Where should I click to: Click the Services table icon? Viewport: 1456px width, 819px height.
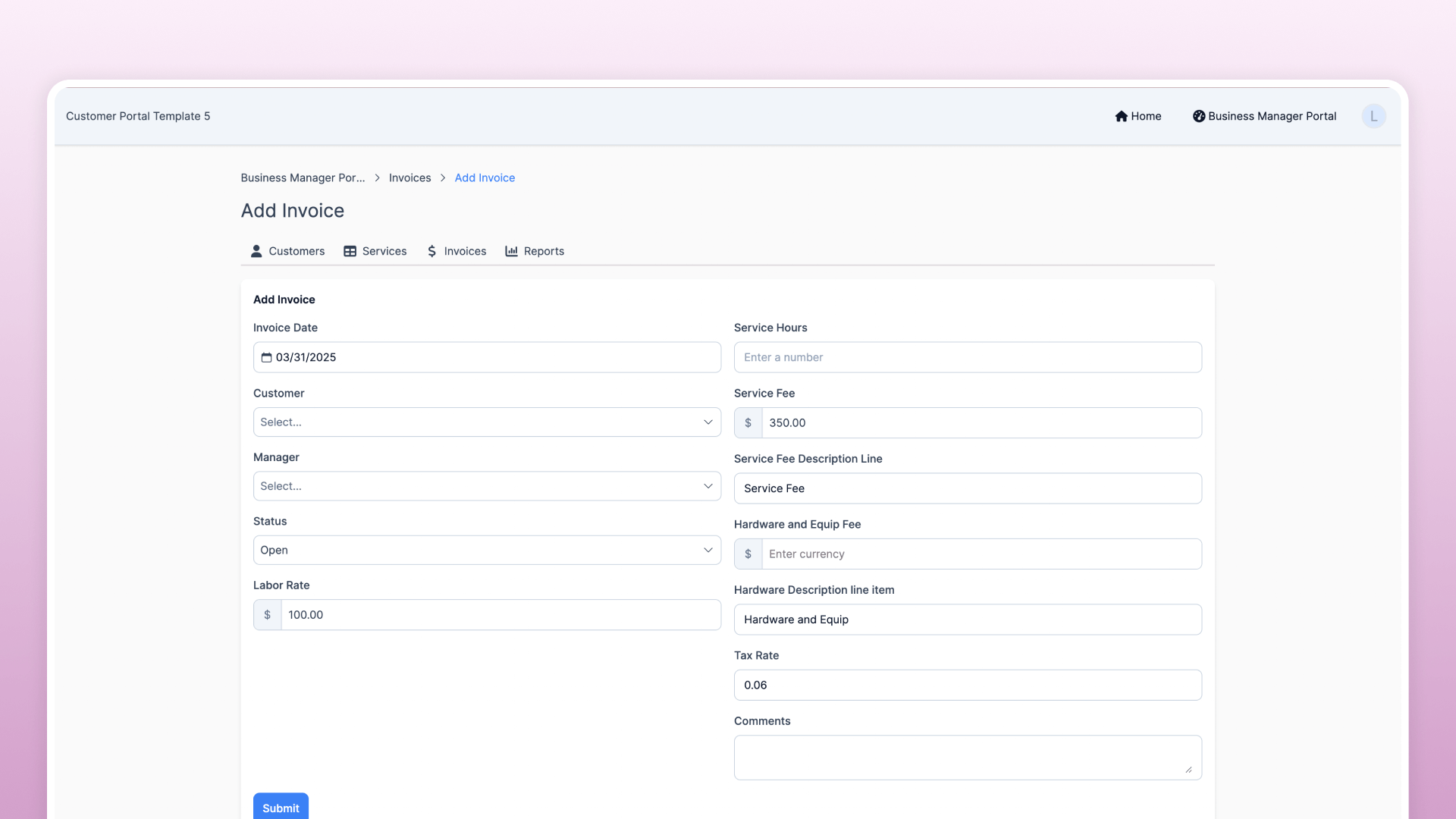click(350, 251)
